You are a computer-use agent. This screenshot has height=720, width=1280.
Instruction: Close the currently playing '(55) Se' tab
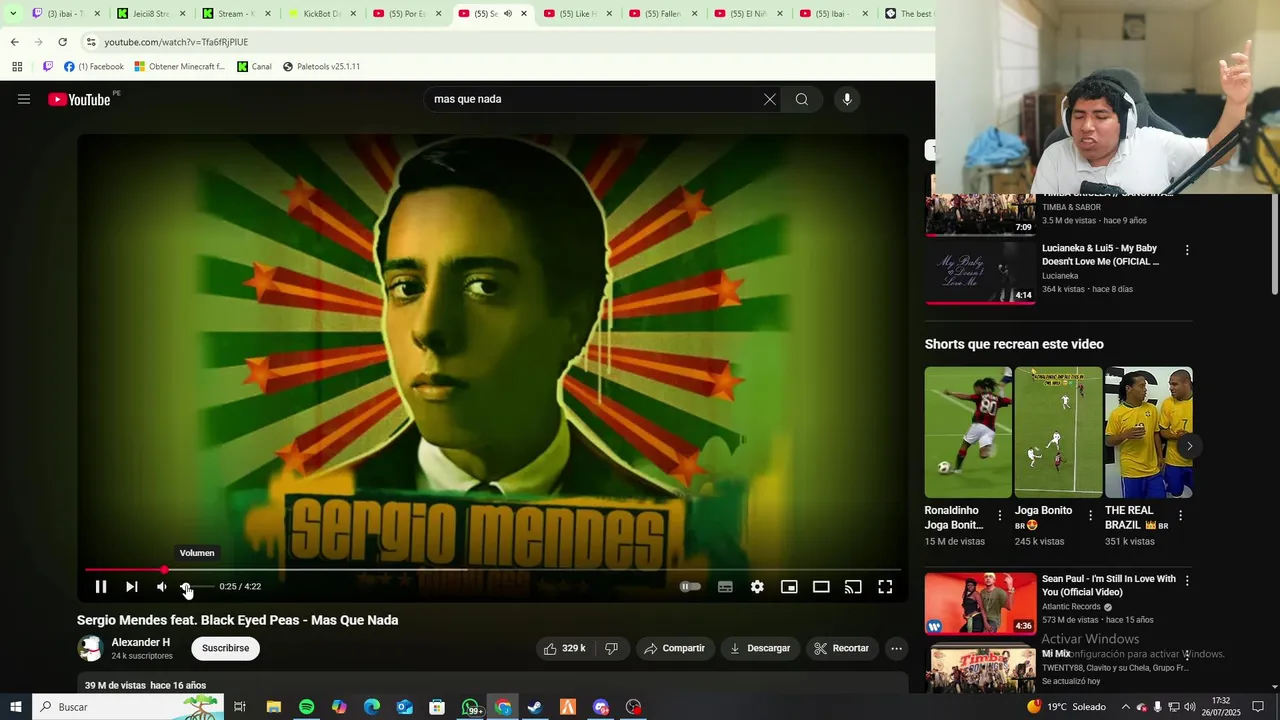524,14
